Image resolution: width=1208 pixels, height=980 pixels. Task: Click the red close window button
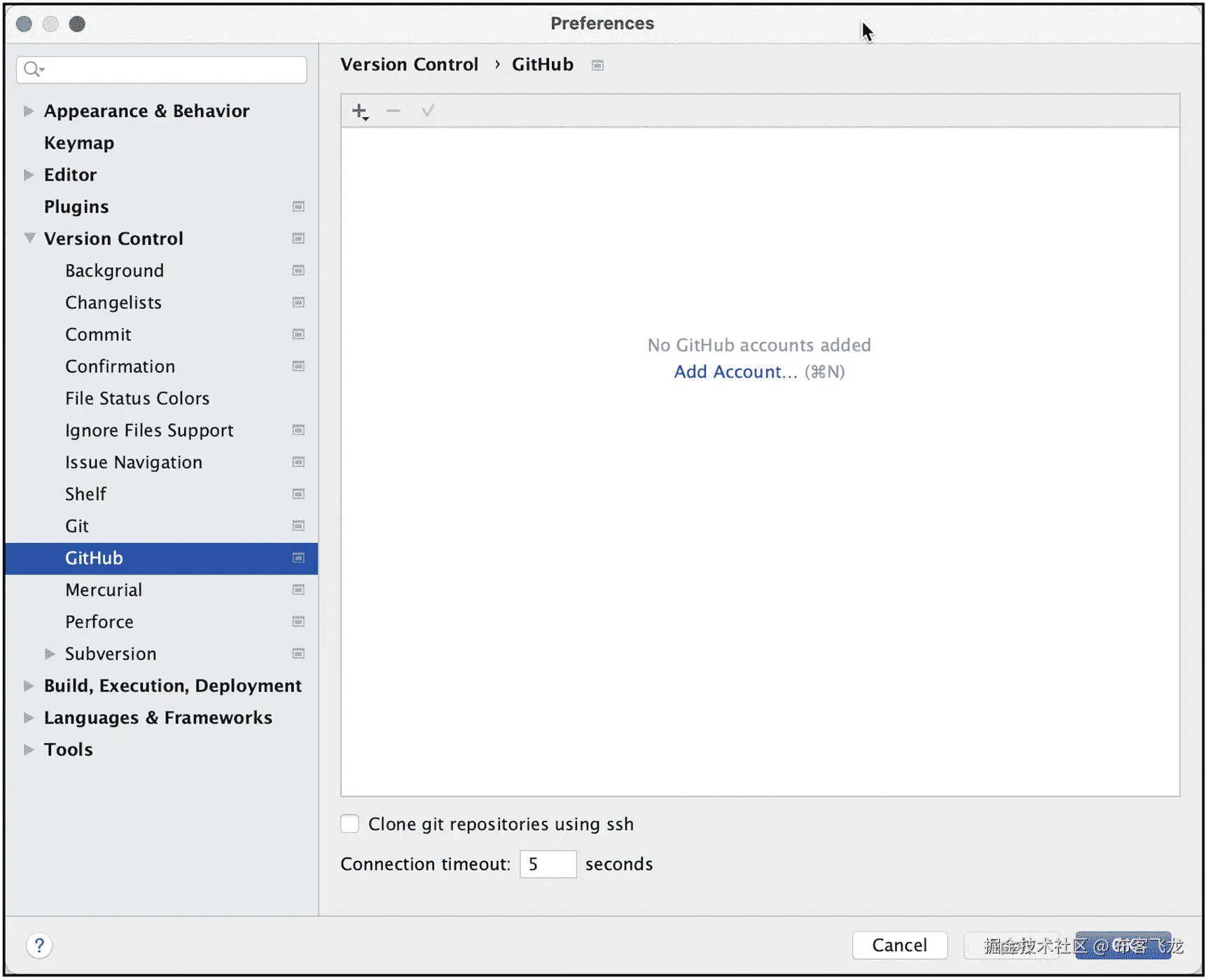click(x=24, y=24)
